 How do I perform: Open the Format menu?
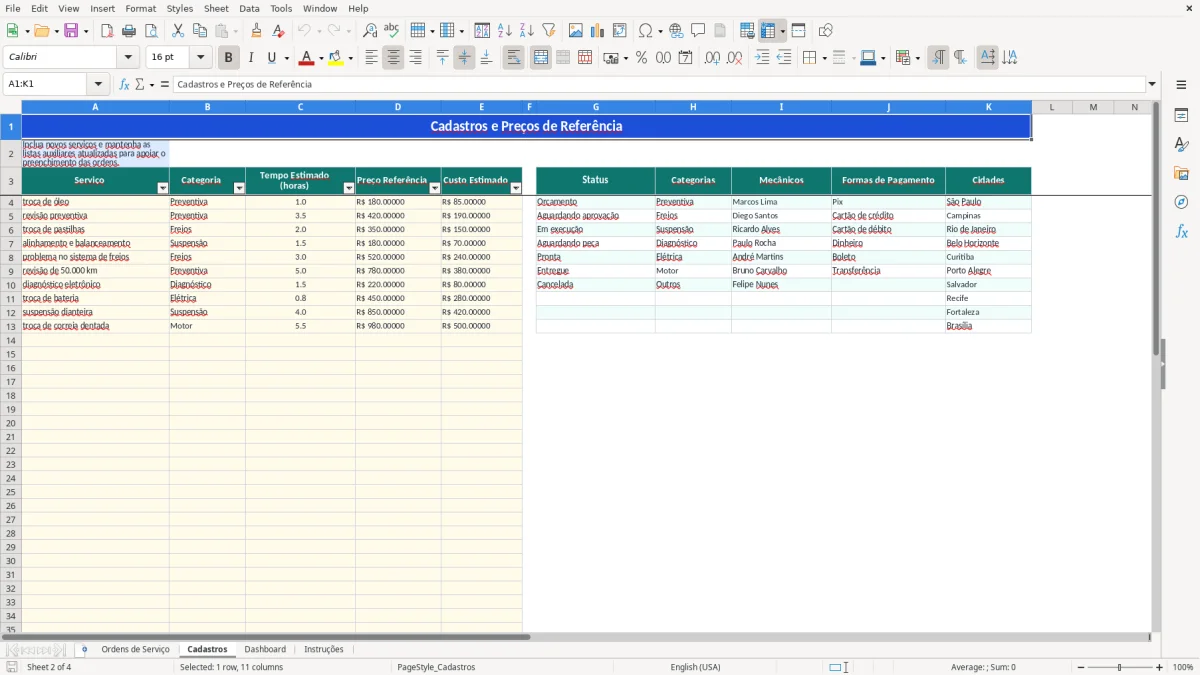click(x=141, y=8)
